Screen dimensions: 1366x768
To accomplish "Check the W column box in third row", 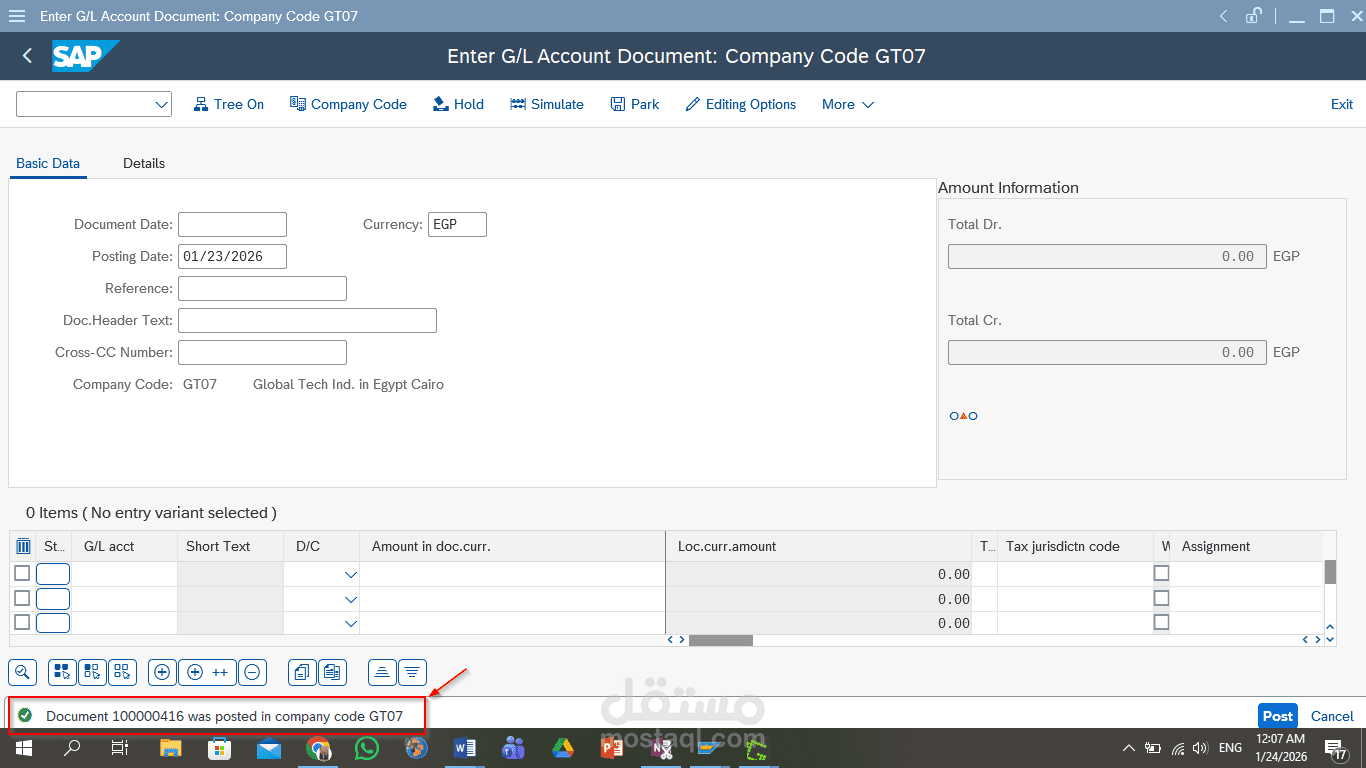I will [1161, 622].
